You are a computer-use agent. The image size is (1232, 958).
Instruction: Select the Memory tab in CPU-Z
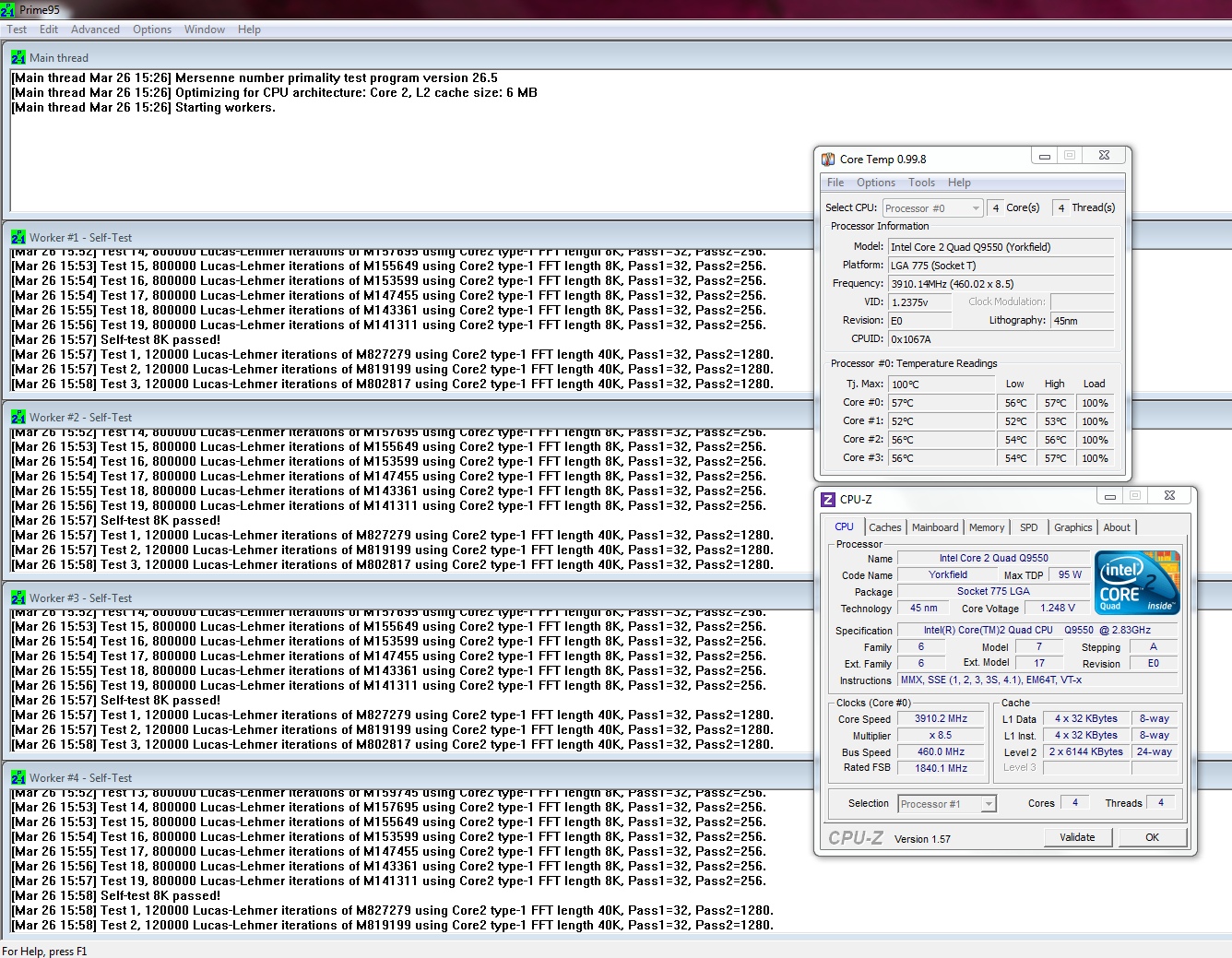[987, 527]
